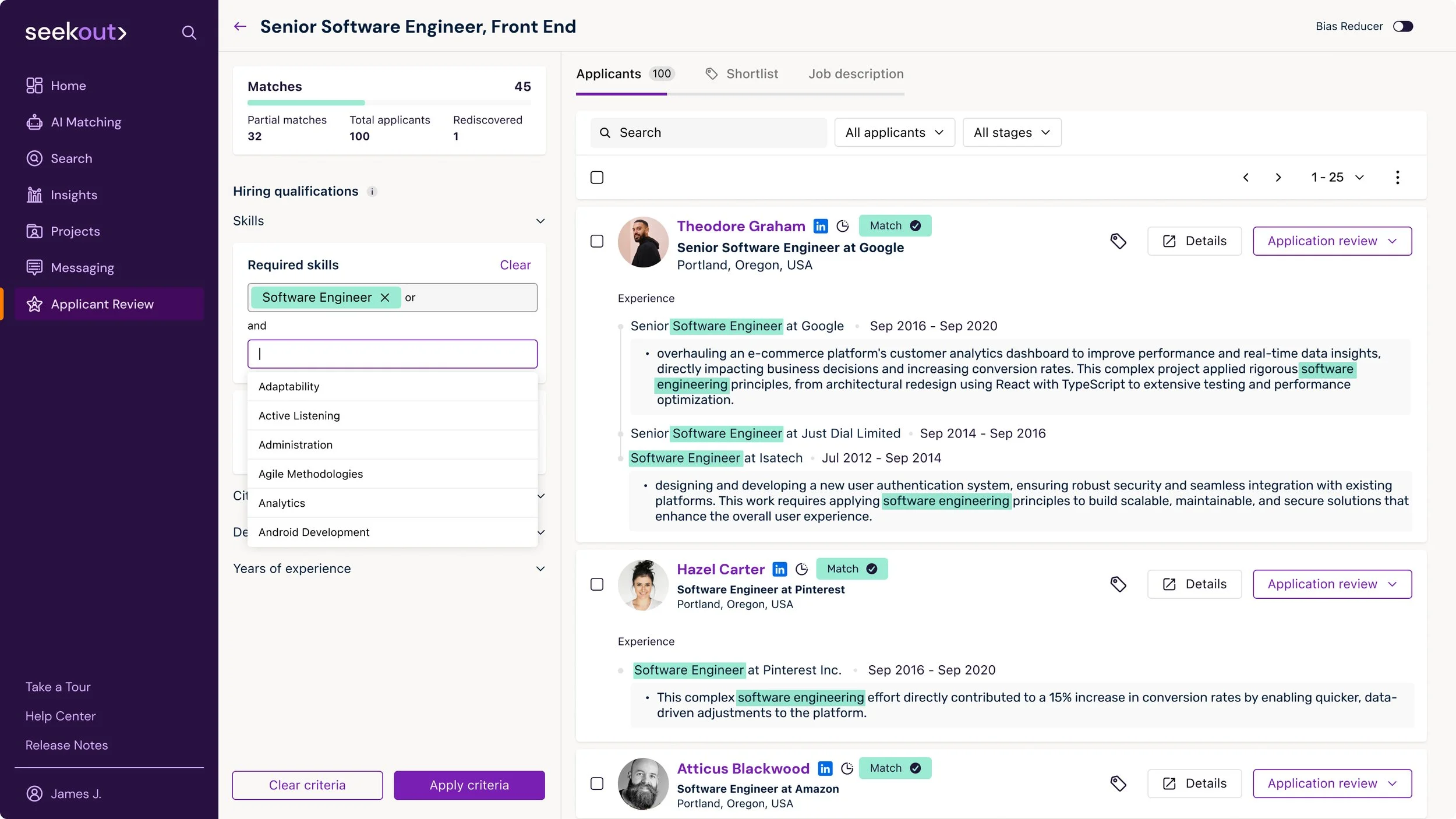This screenshot has height=819, width=1456.
Task: Click tag icon on Hazel Carter's row
Action: pyautogui.click(x=1118, y=584)
